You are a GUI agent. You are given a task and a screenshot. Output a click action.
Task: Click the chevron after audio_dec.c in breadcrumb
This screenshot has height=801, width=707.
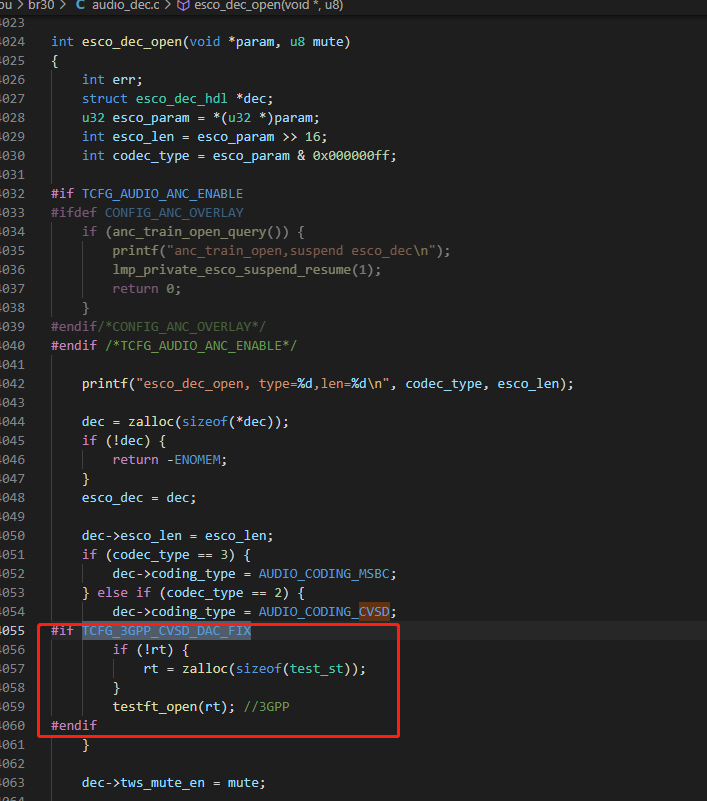click(x=168, y=5)
